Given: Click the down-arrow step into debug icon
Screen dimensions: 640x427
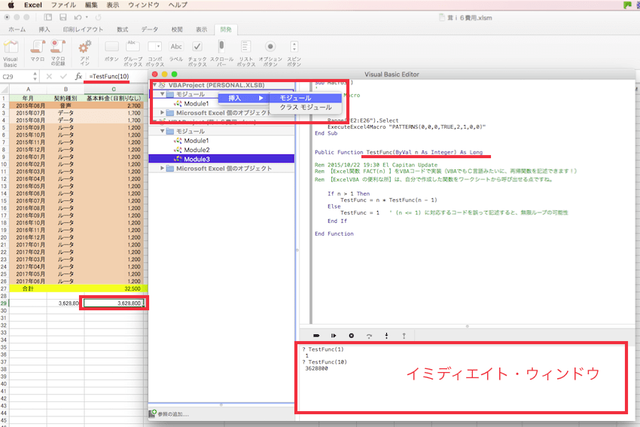Looking at the screenshot, I should click(387, 336).
